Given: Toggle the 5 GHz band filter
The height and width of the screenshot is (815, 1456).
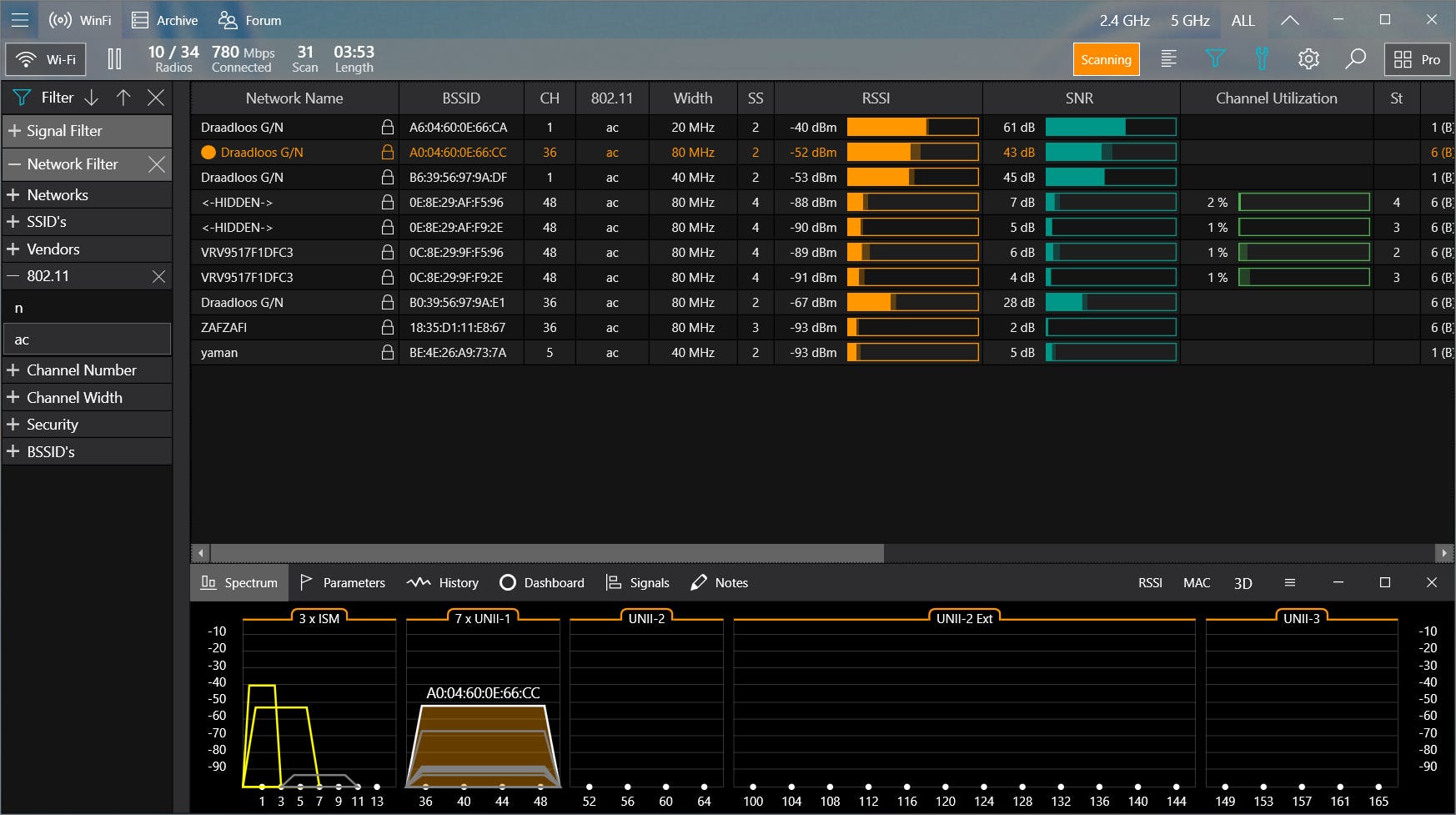Looking at the screenshot, I should (1189, 20).
